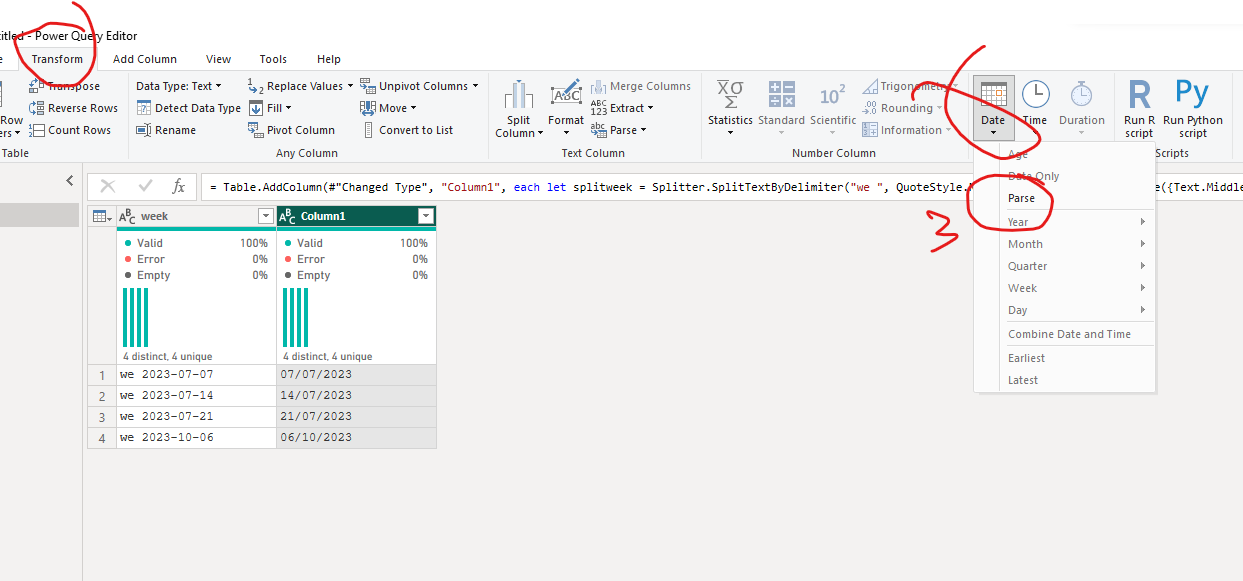Open the Unpivot Columns dropdown
Image resolution: width=1243 pixels, height=581 pixels.
point(419,86)
